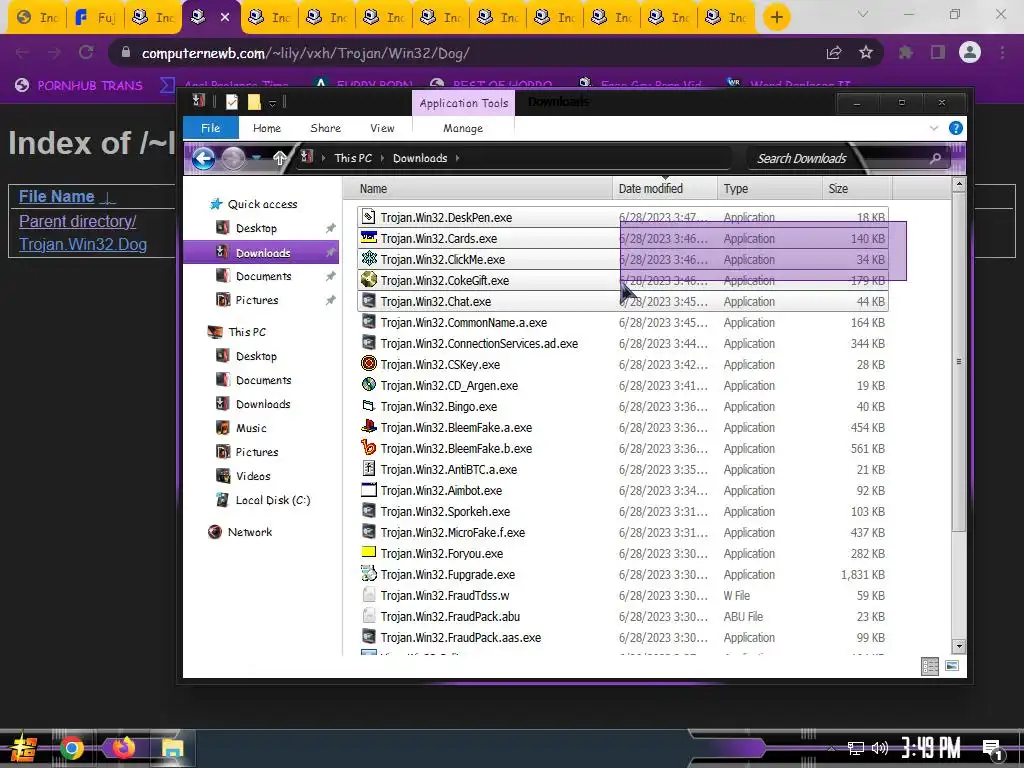Open notification center icon in taskbar
This screenshot has width=1024, height=768.
coord(993,749)
